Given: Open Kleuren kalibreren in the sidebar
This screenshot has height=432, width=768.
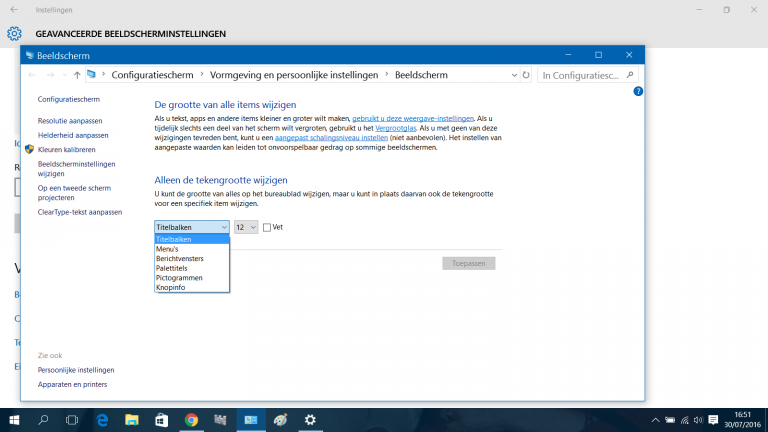Looking at the screenshot, I should click(73, 149).
